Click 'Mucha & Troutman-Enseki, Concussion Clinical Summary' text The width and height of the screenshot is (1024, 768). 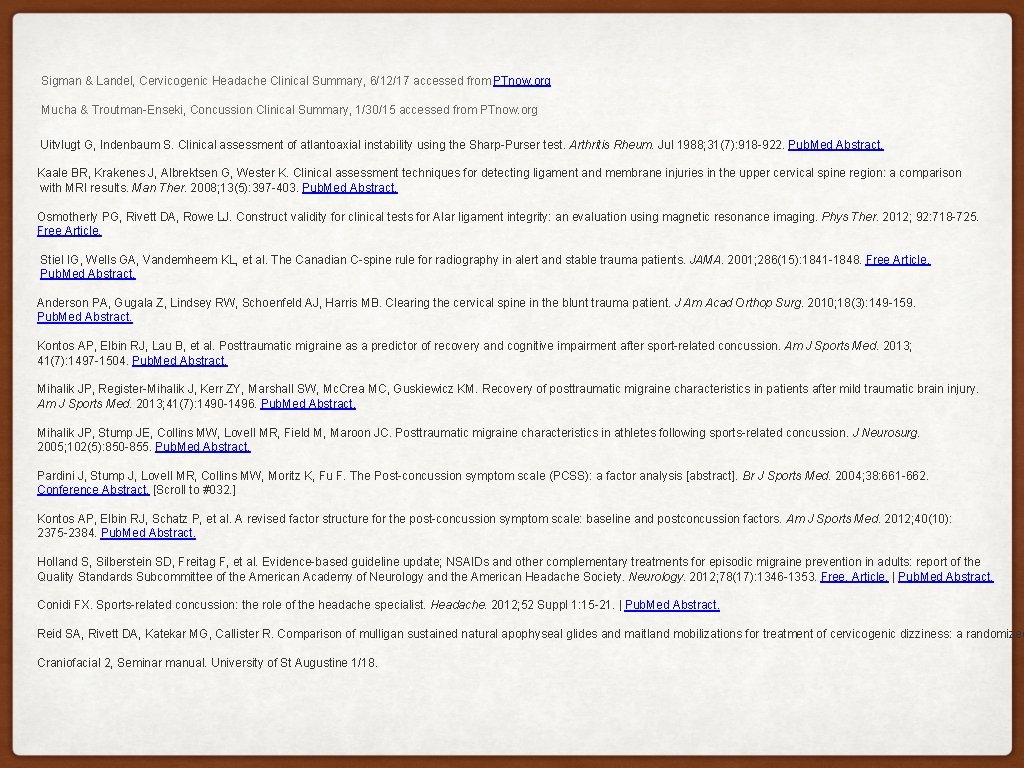coord(195,110)
